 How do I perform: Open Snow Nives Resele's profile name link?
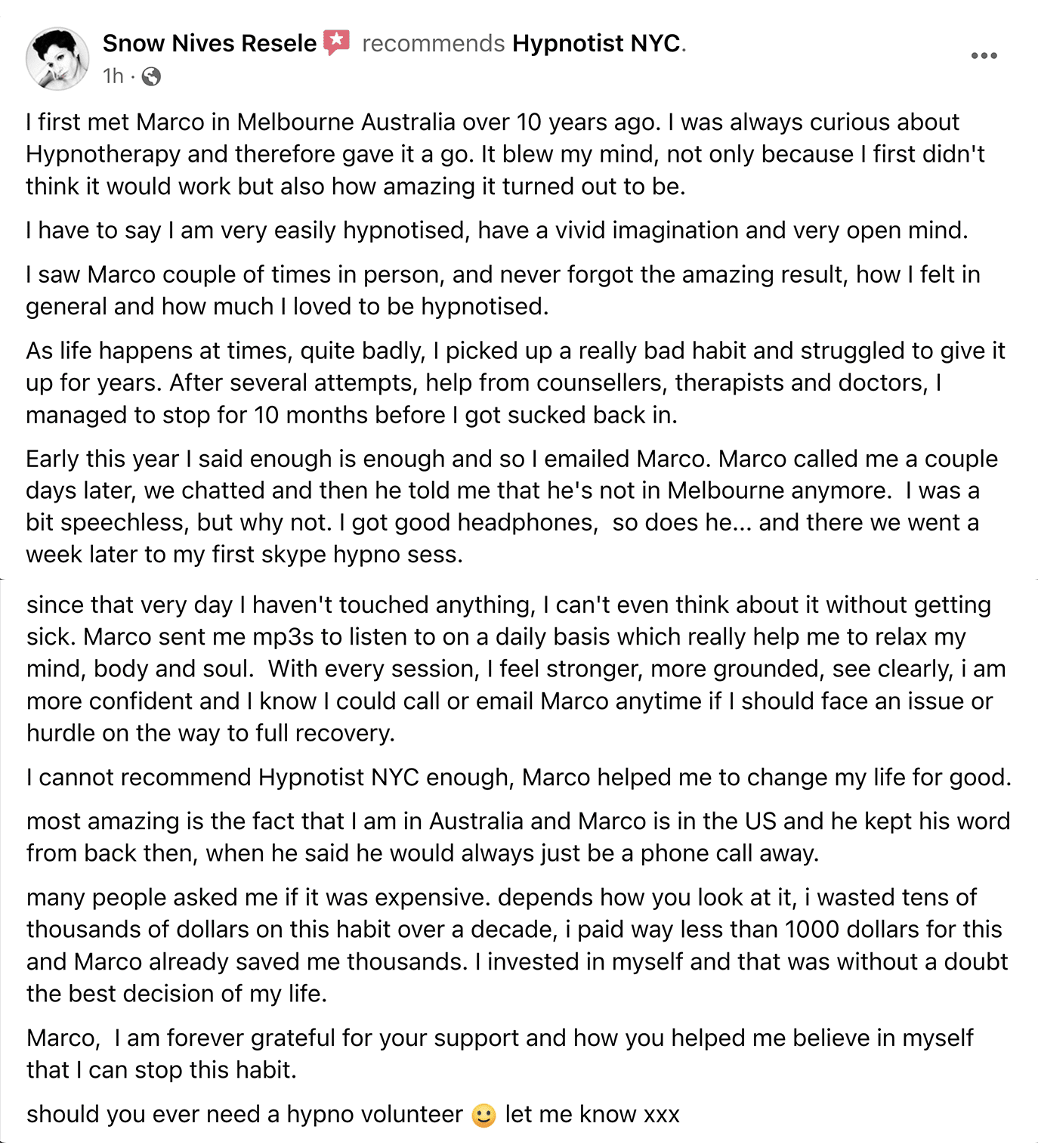209,43
